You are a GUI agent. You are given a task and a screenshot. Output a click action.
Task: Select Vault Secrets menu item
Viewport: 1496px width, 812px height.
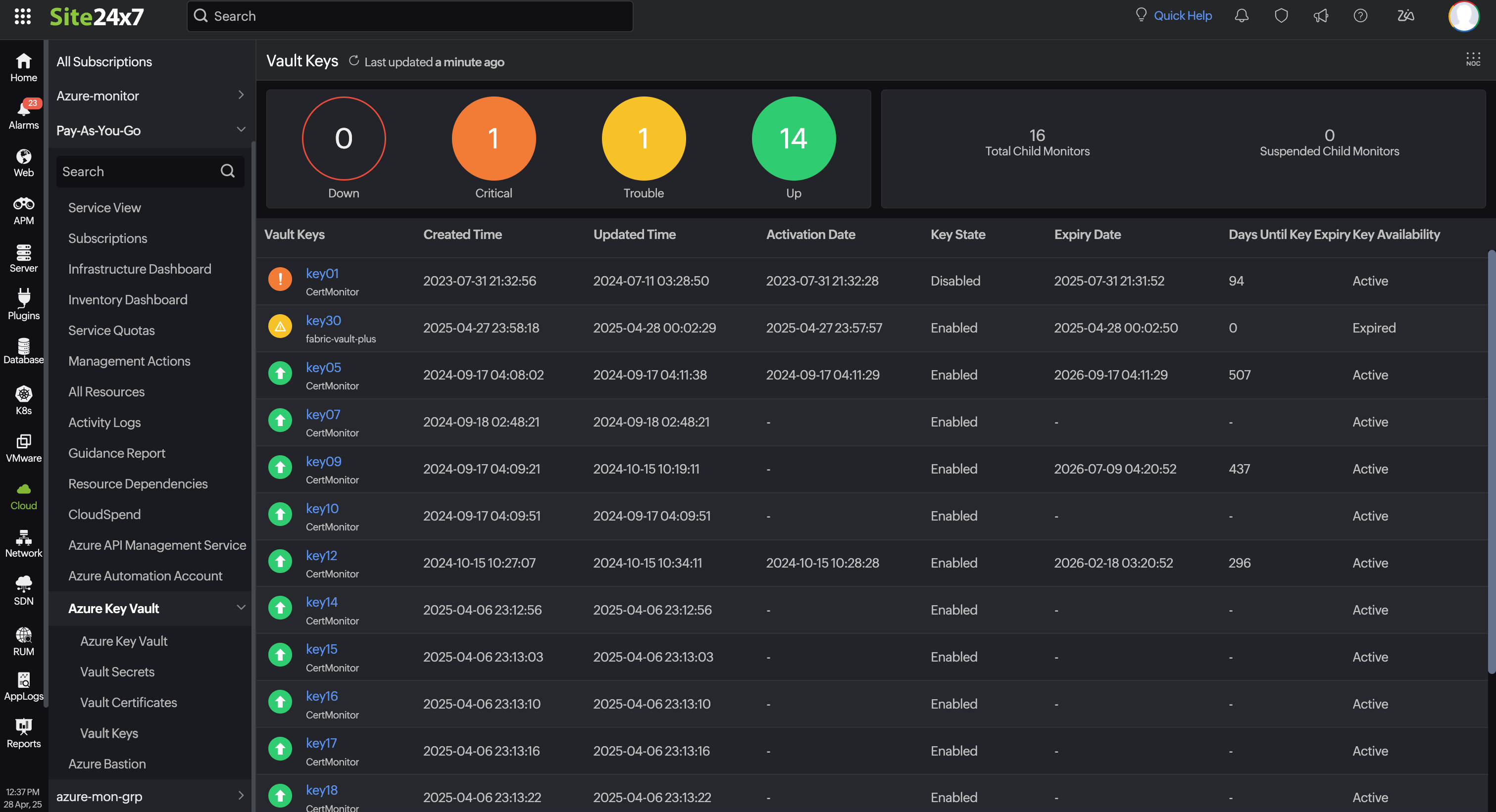[x=117, y=671]
